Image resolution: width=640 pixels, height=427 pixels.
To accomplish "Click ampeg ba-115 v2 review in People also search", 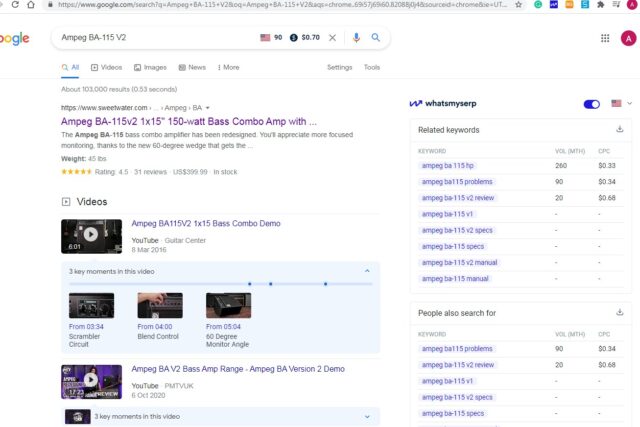I will tap(458, 365).
